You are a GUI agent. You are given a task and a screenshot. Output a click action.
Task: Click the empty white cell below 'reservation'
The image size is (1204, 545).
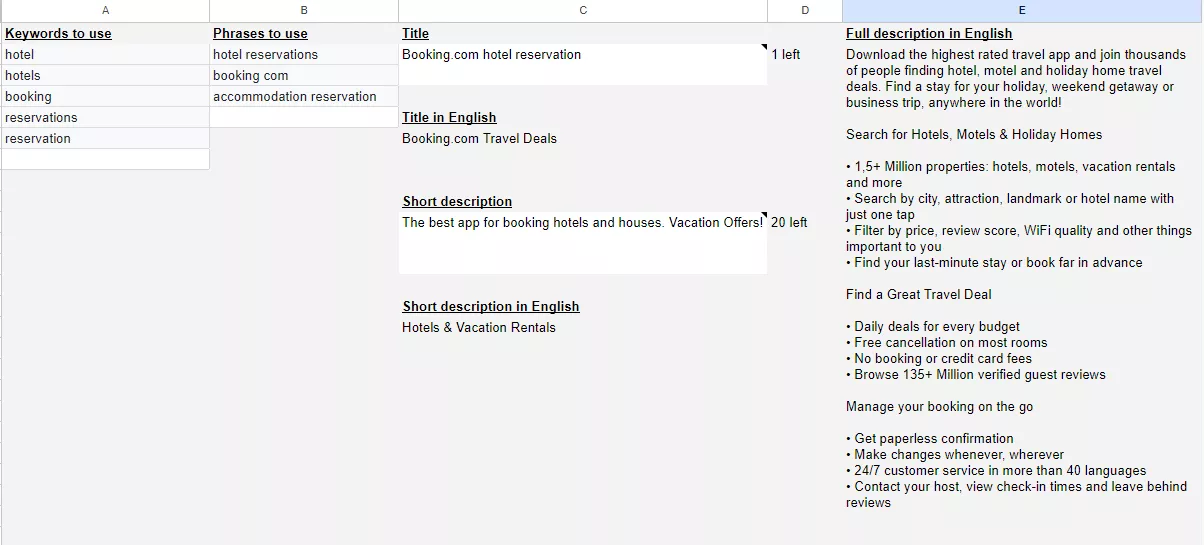105,159
